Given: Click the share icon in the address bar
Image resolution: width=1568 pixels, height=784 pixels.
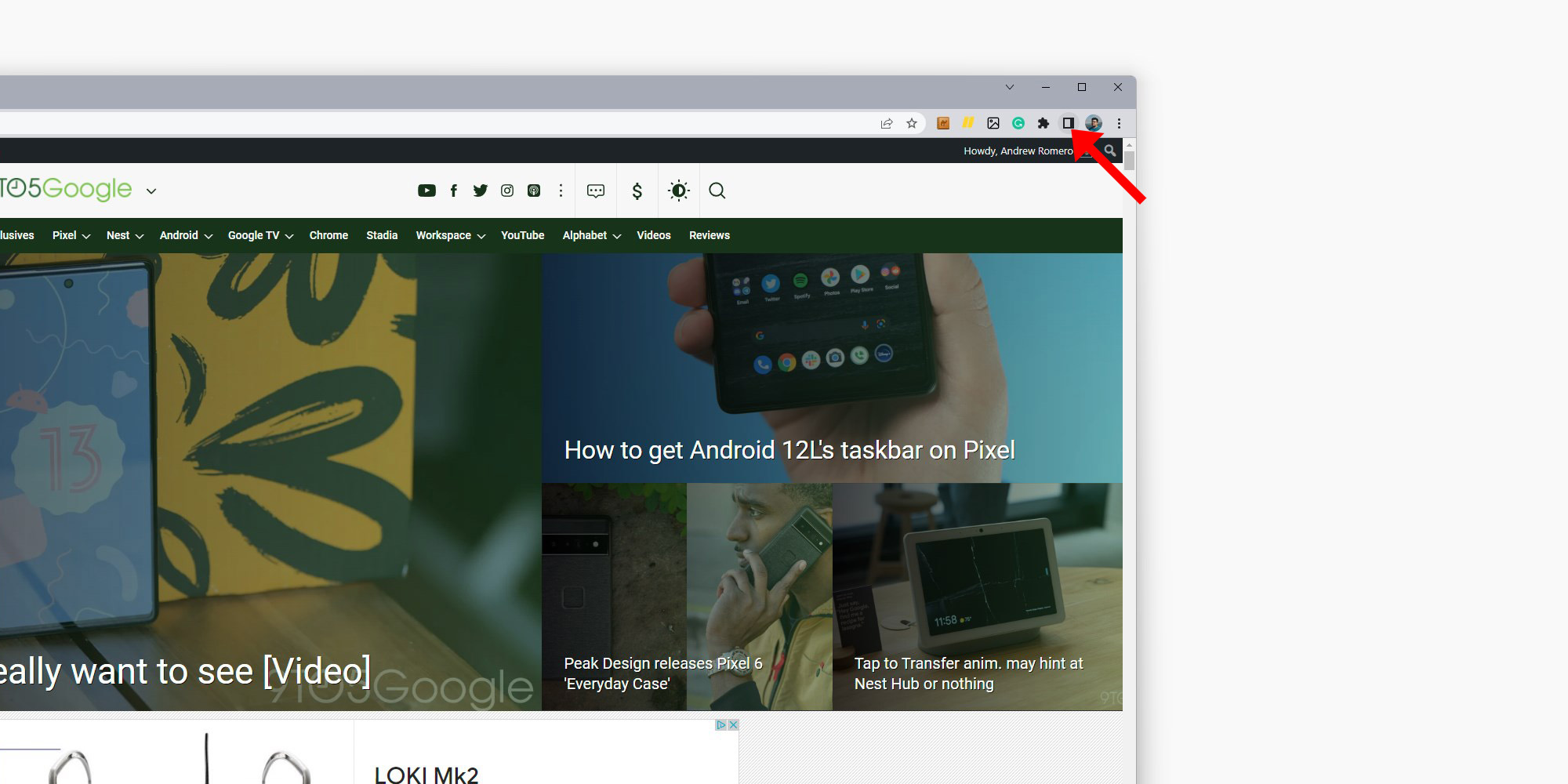Looking at the screenshot, I should click(887, 123).
